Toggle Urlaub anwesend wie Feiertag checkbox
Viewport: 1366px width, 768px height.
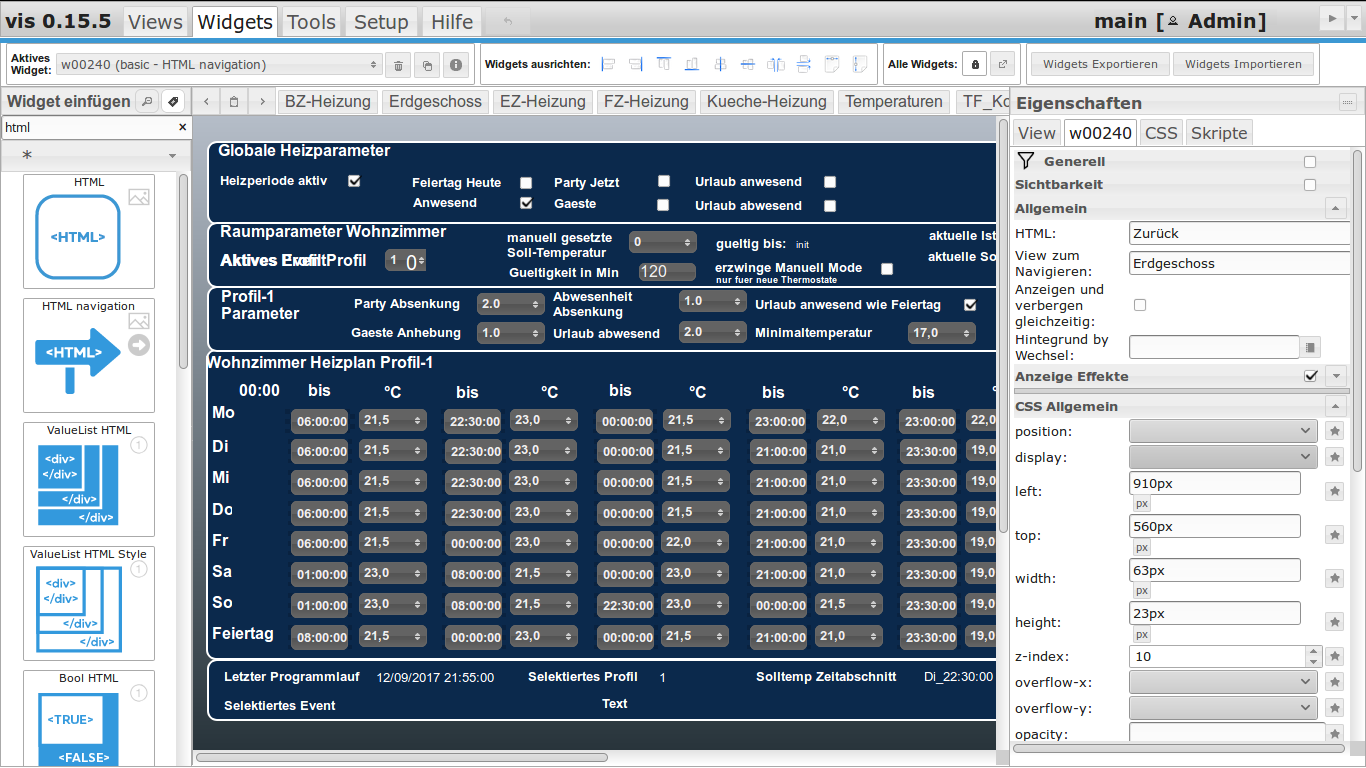coord(970,305)
